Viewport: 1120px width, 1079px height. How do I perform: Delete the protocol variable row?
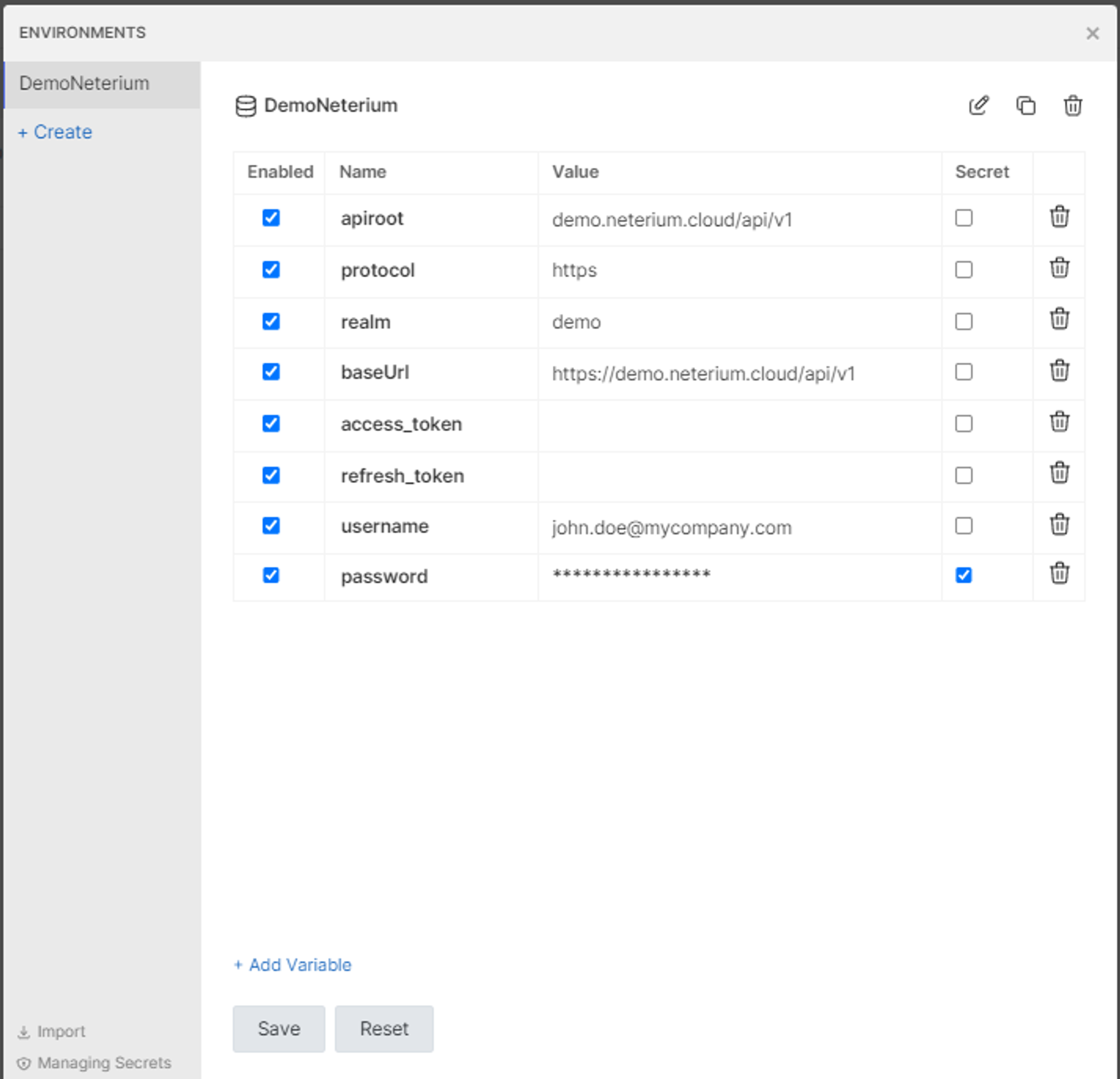[x=1060, y=268]
